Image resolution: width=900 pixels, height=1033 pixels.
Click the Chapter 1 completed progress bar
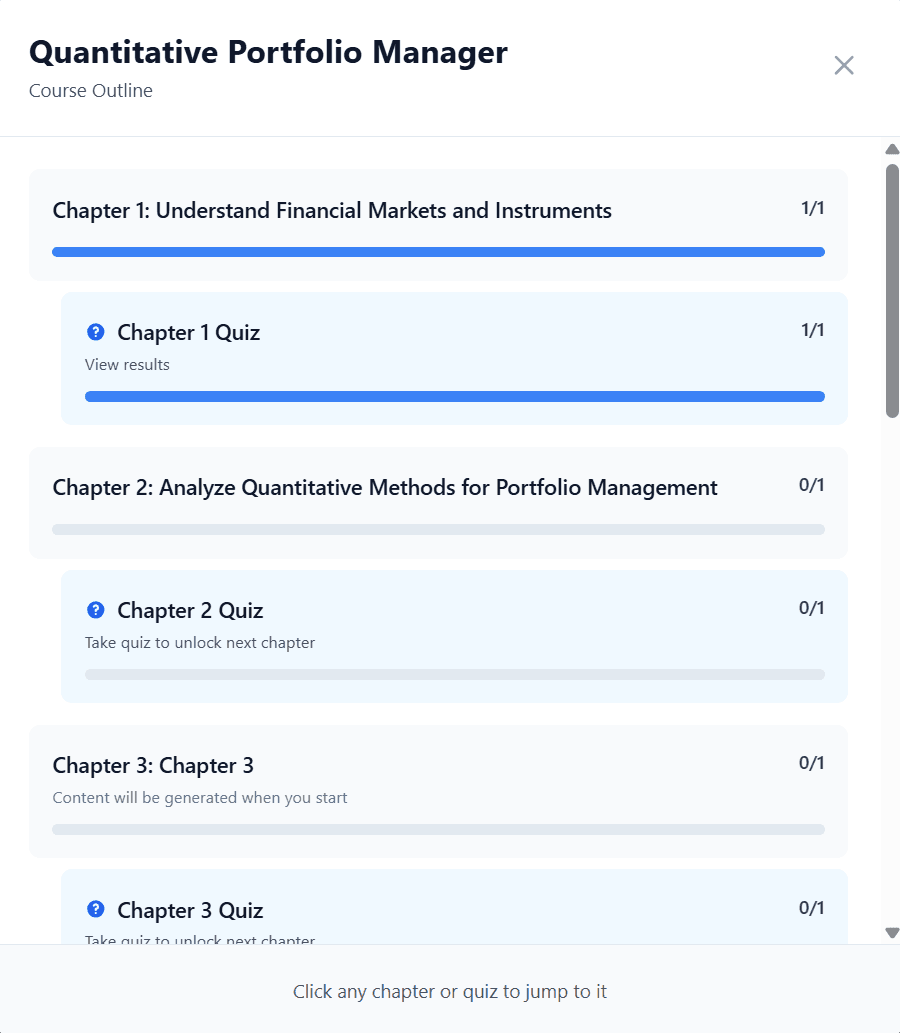[438, 251]
